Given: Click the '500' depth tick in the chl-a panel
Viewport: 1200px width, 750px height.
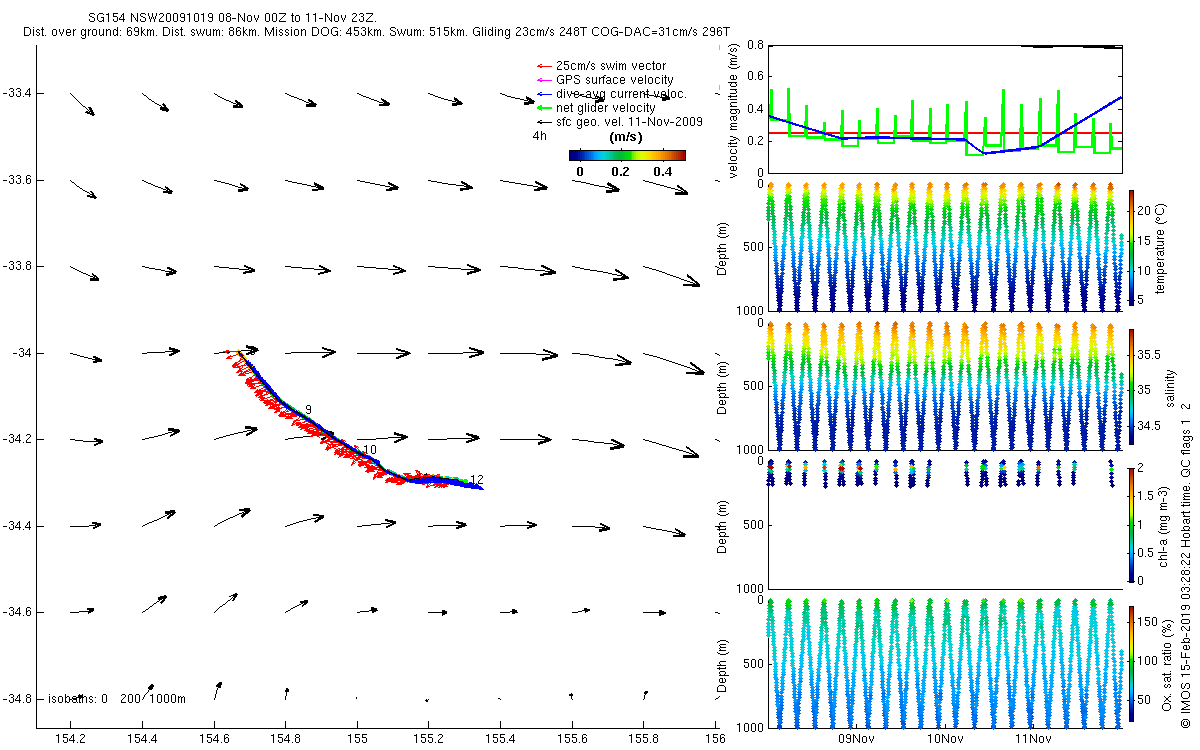Looking at the screenshot, I should coord(754,525).
